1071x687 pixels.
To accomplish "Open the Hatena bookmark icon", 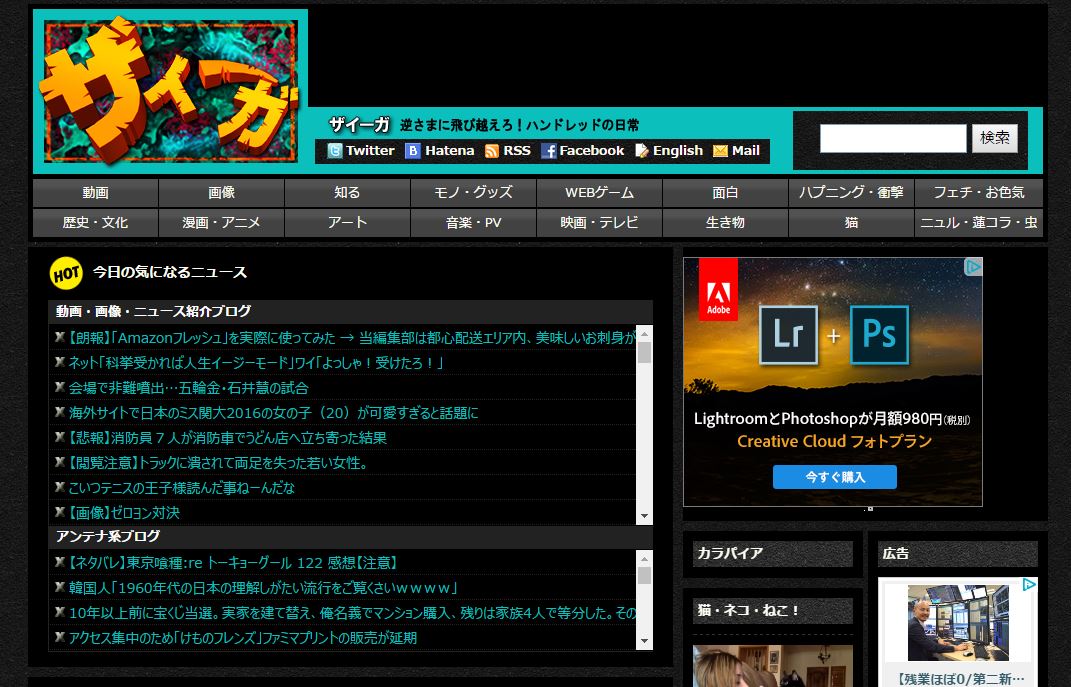I will (412, 151).
